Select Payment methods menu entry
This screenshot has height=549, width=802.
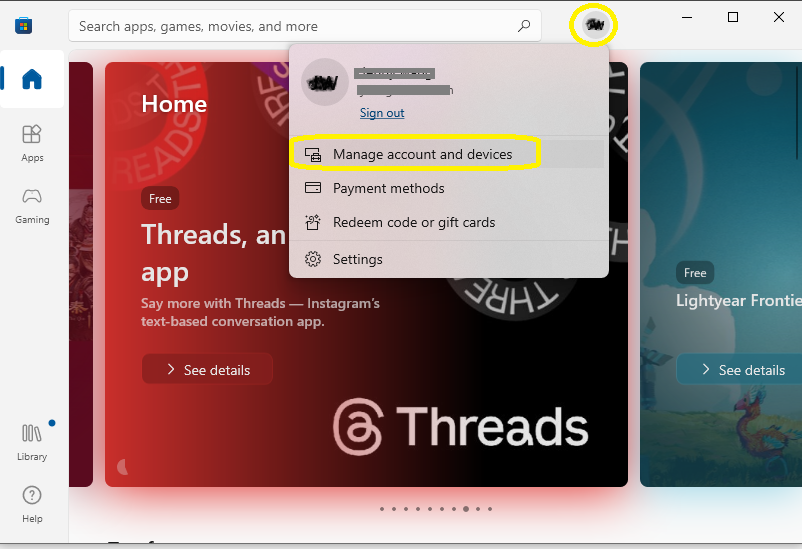point(449,188)
